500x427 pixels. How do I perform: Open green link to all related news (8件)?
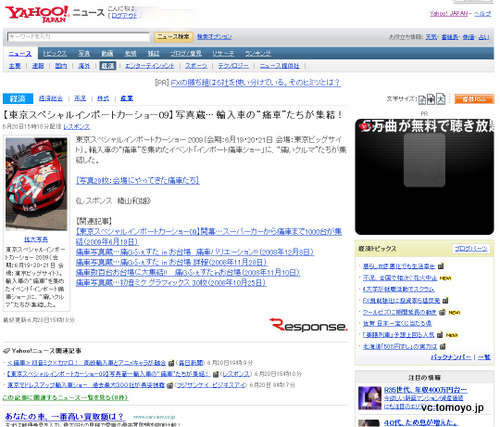click(x=65, y=398)
